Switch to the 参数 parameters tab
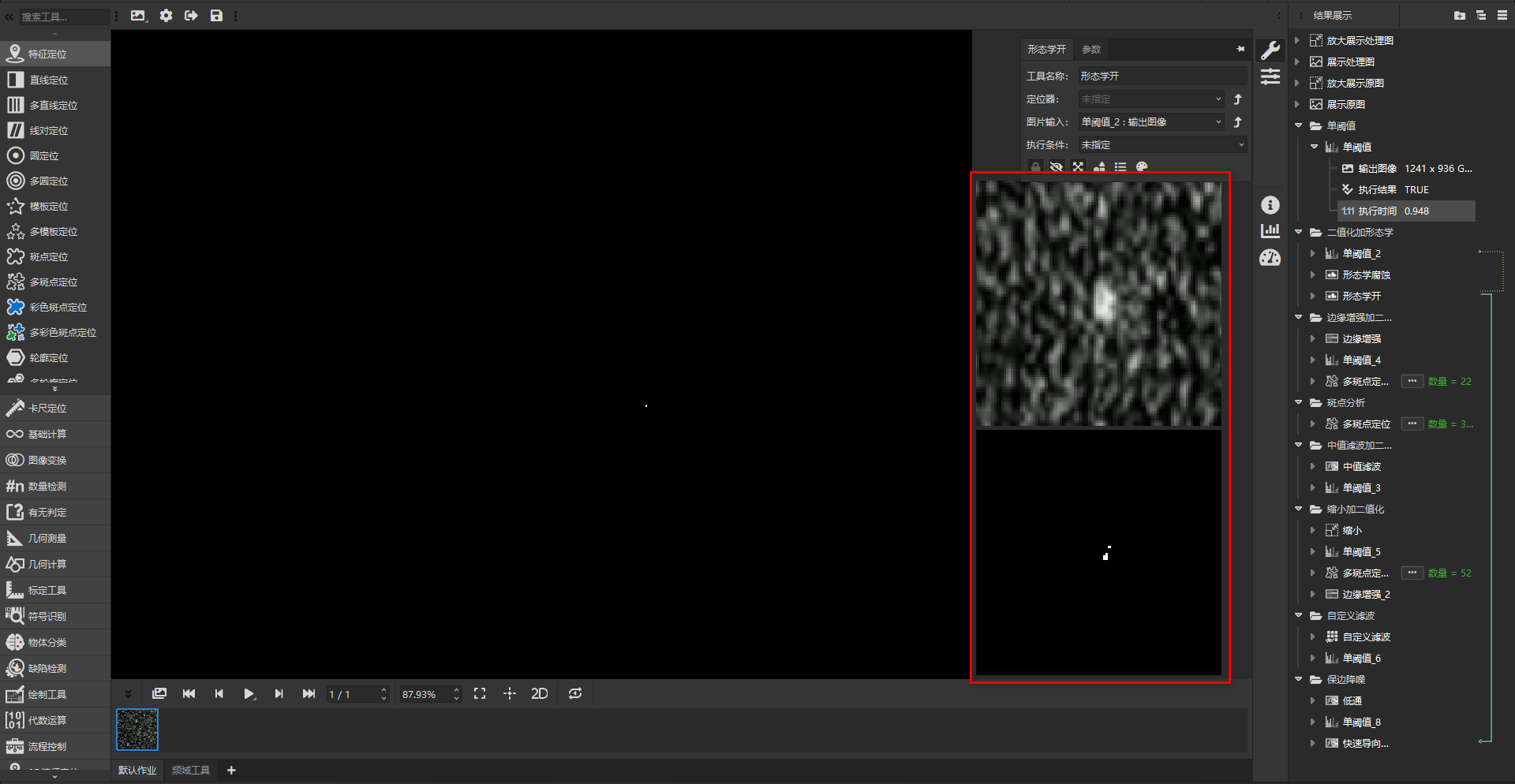Screen dimensions: 1515x784 point(1091,50)
